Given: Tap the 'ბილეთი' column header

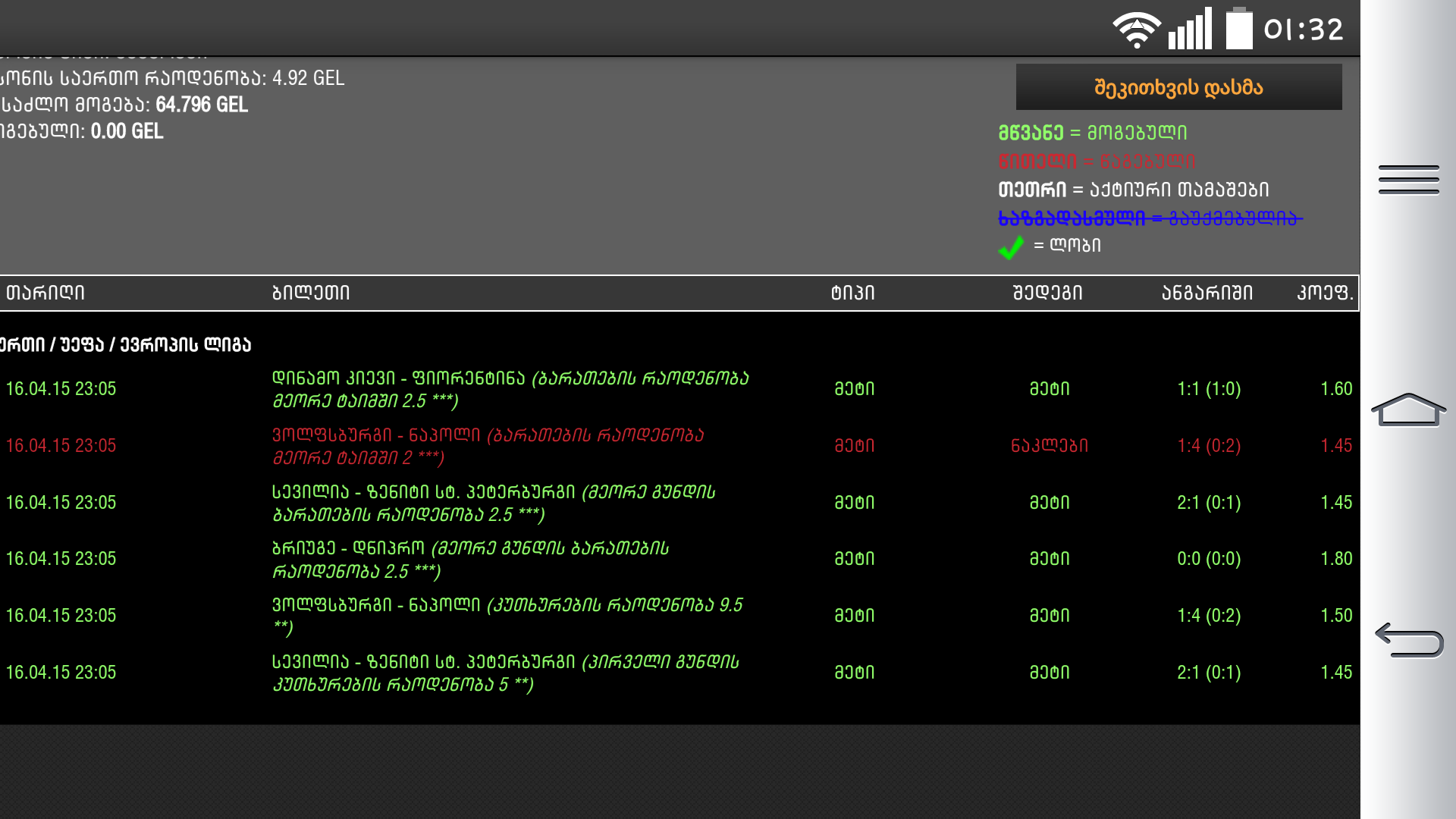Looking at the screenshot, I should tap(311, 293).
